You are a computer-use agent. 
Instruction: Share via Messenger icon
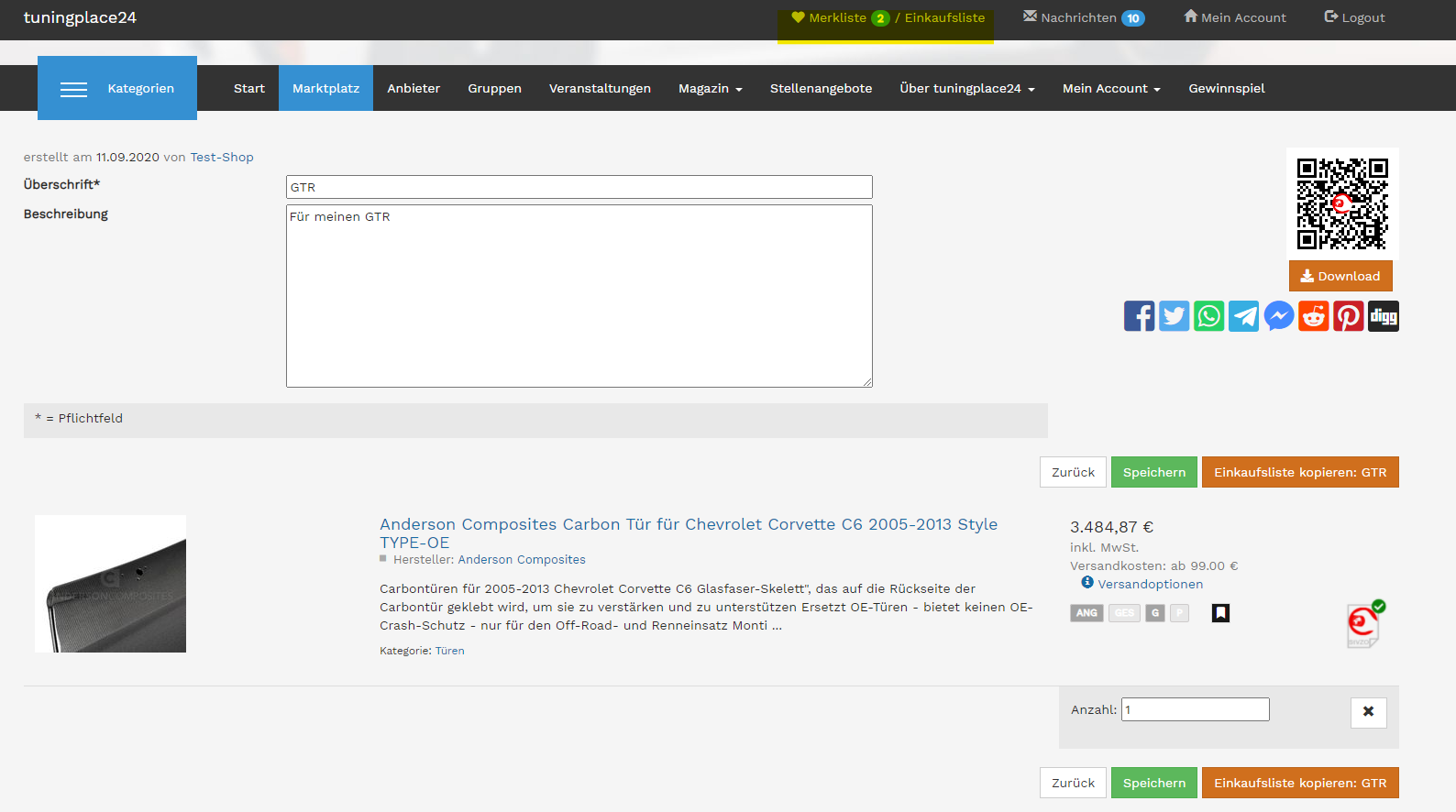[x=1278, y=316]
